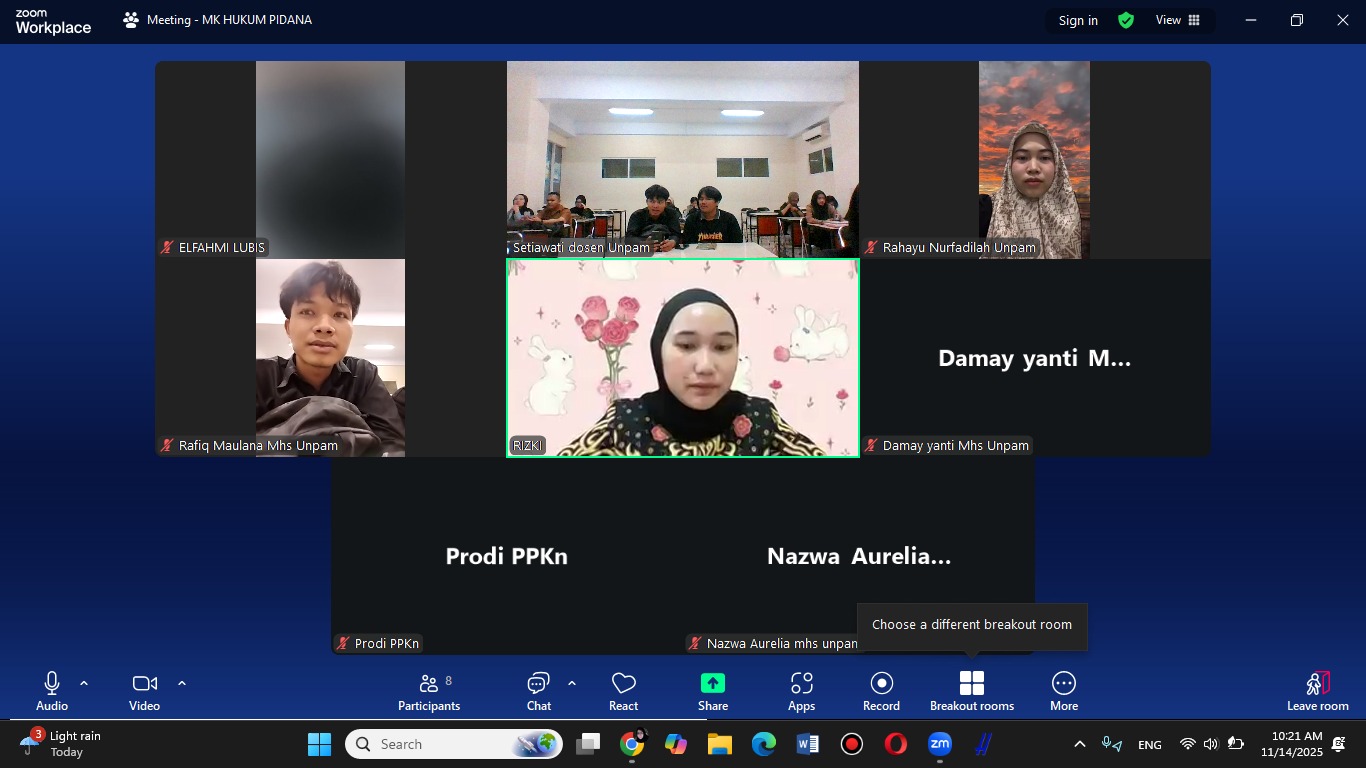Click the Windows taskbar Search box
This screenshot has height=768, width=1366.
(x=440, y=744)
